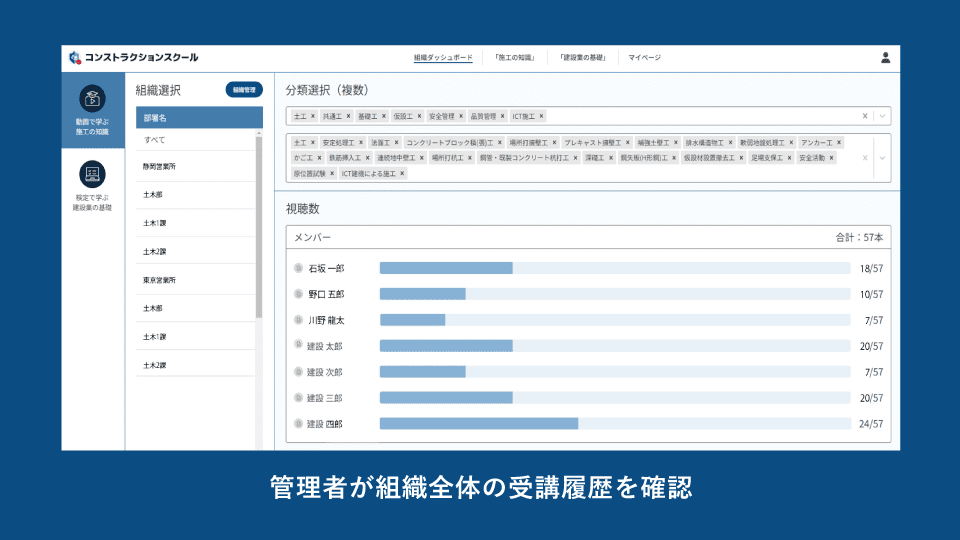Click 建設 次郎 member avatar icon
The image size is (960, 540).
click(x=298, y=372)
